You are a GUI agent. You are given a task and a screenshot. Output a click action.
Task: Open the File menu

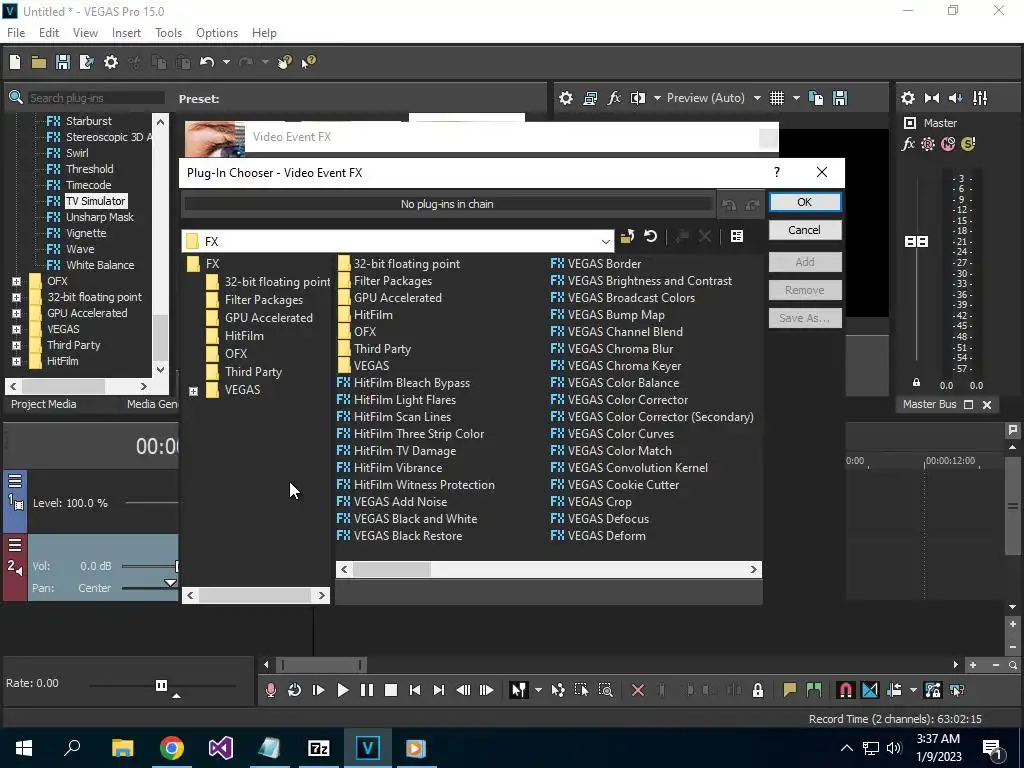point(16,33)
